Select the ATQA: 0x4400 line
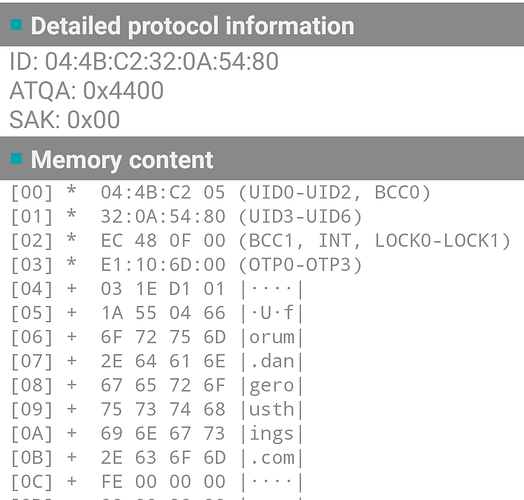The height and width of the screenshot is (500, 524). pos(87,91)
